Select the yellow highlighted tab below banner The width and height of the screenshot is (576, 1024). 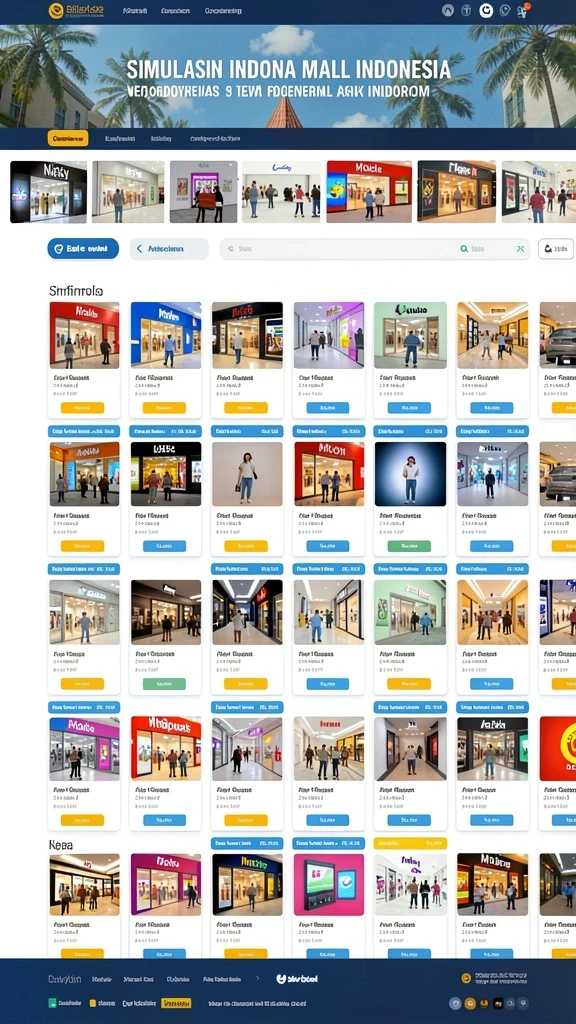[68, 138]
